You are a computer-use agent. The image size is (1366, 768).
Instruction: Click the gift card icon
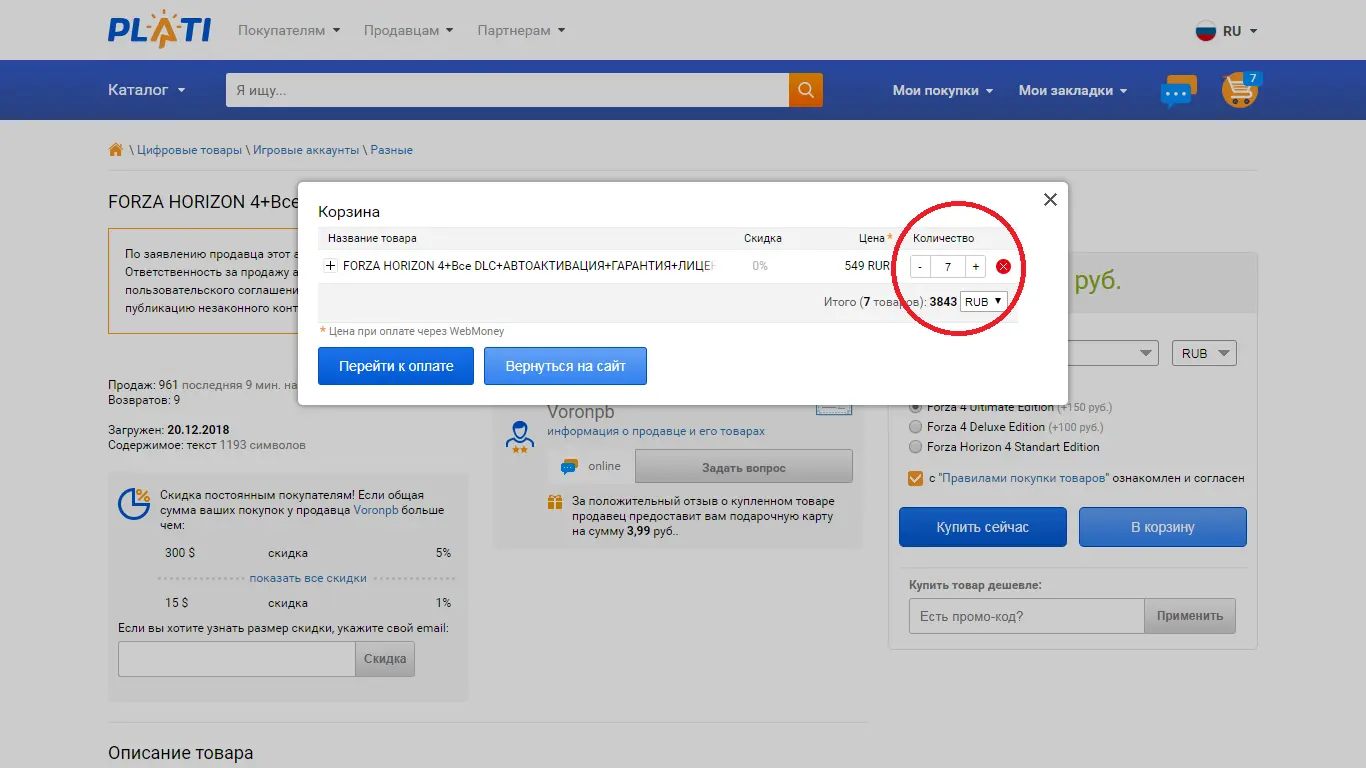(555, 502)
